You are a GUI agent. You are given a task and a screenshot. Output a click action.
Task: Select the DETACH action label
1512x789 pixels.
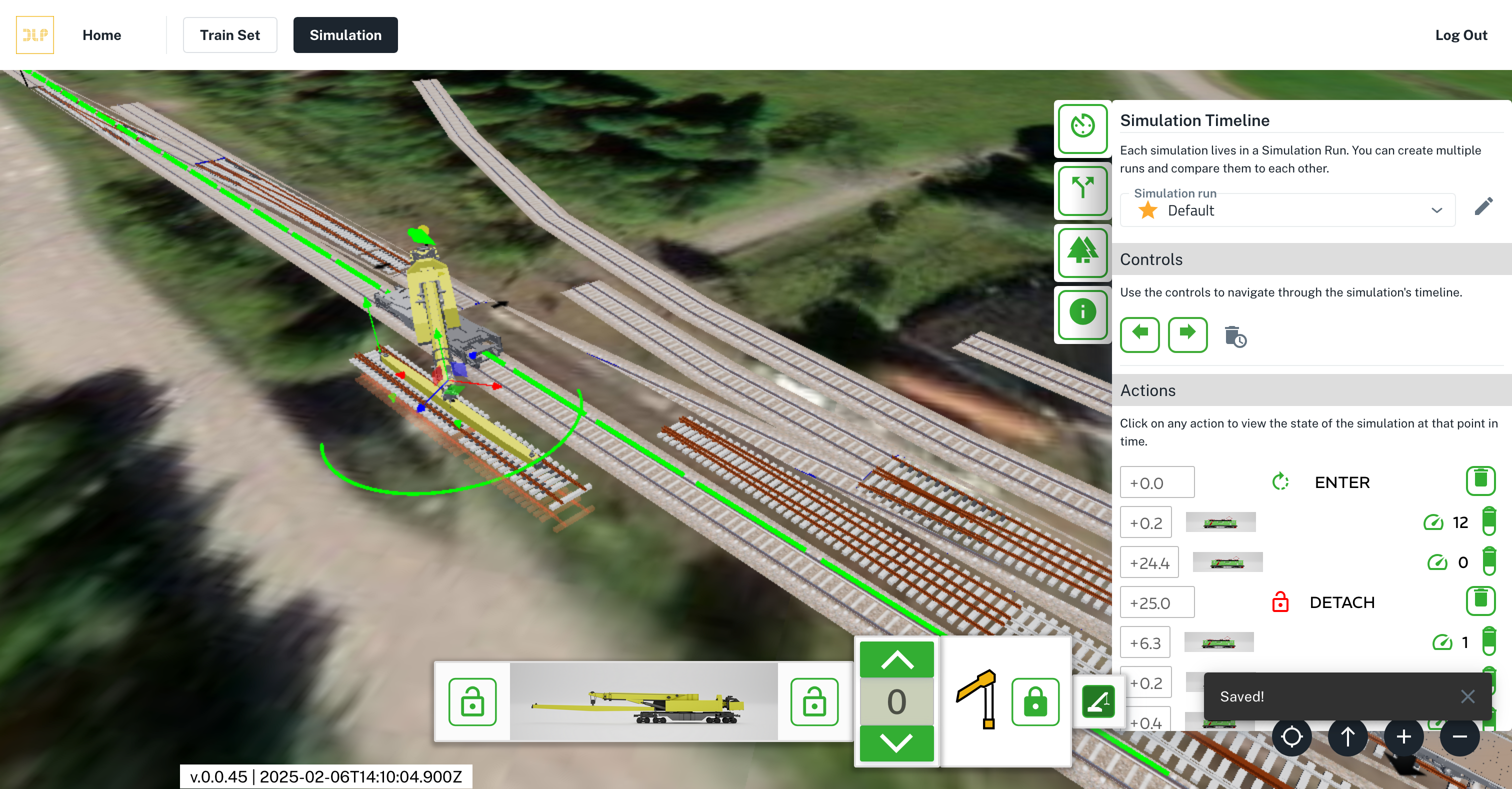[x=1342, y=601]
